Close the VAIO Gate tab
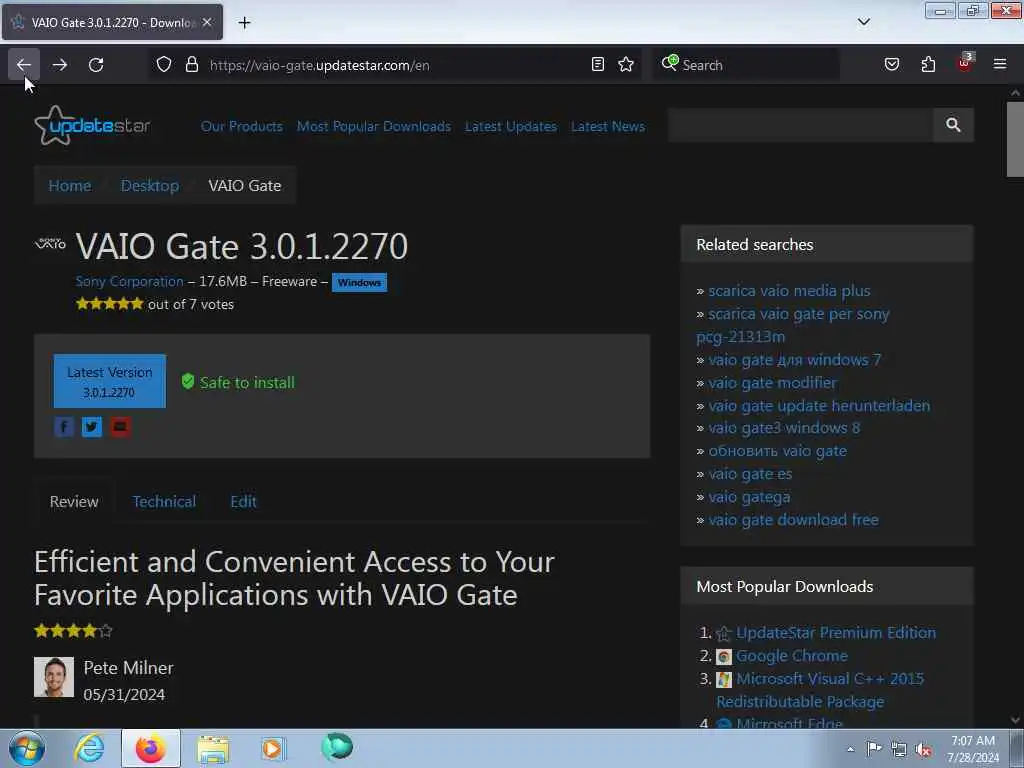 [207, 22]
